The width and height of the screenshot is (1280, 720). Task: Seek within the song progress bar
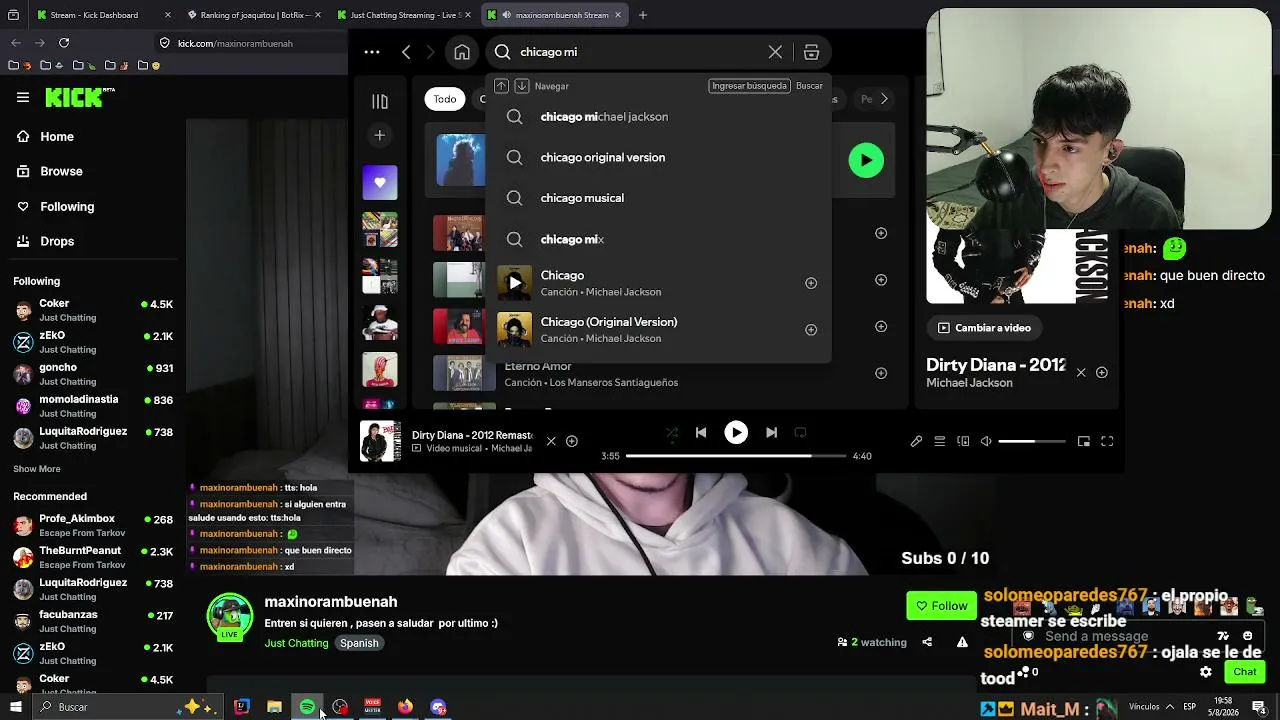point(736,456)
